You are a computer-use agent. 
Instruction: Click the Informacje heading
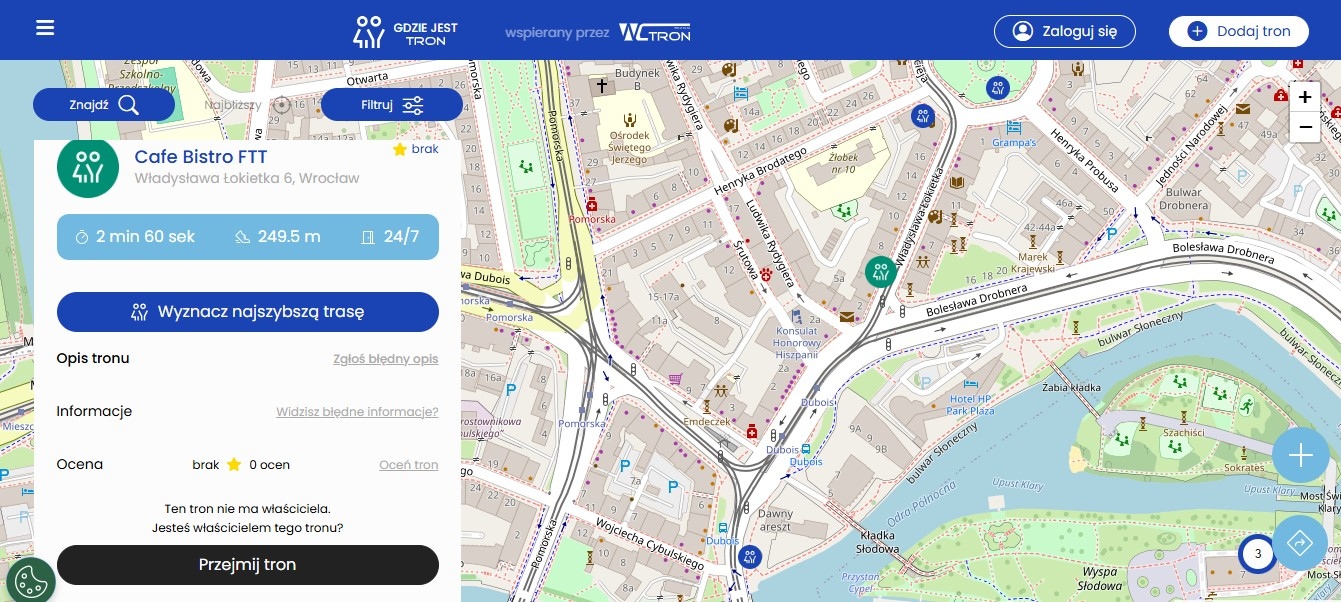click(x=94, y=411)
